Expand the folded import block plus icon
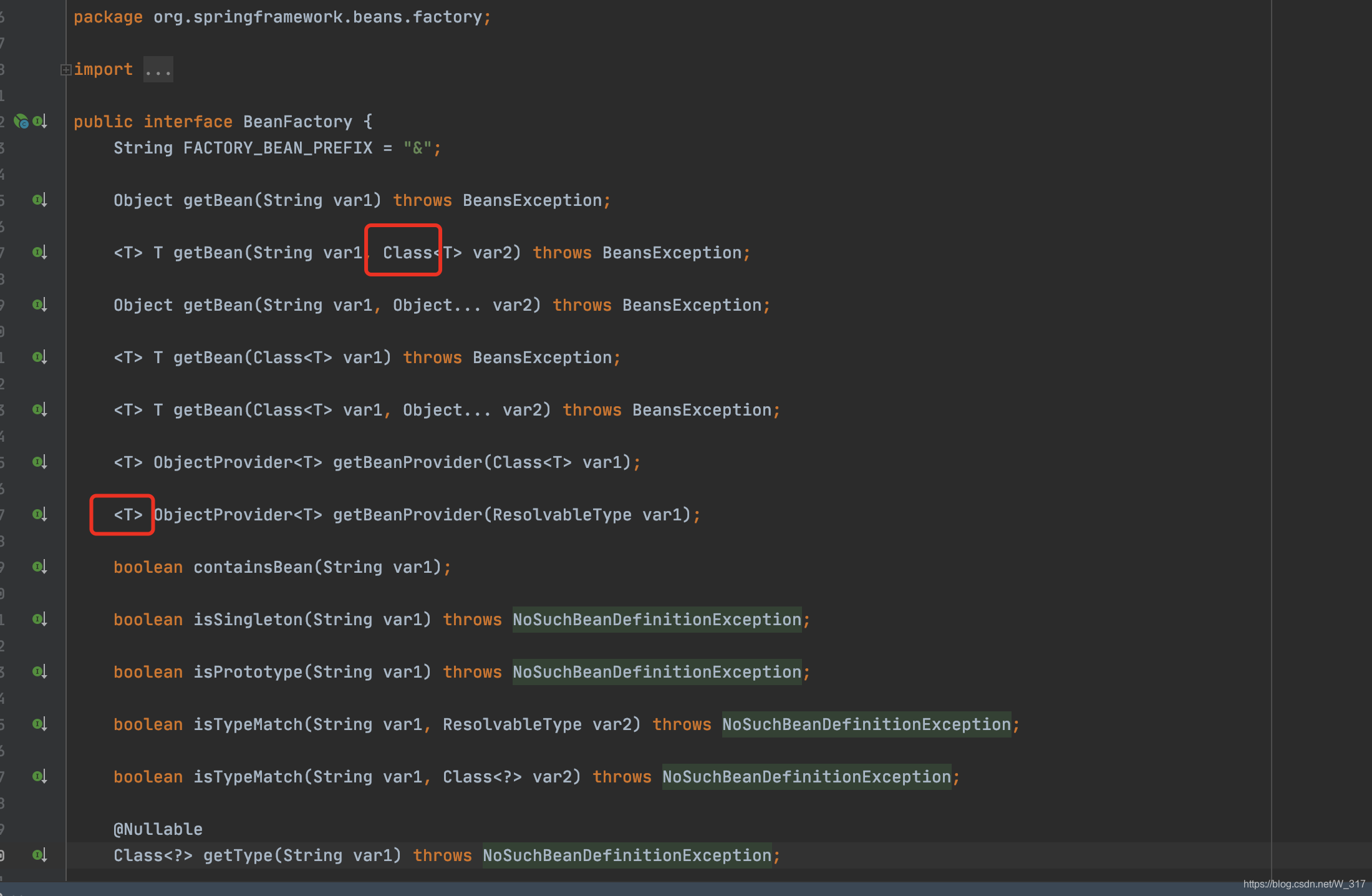 click(65, 70)
